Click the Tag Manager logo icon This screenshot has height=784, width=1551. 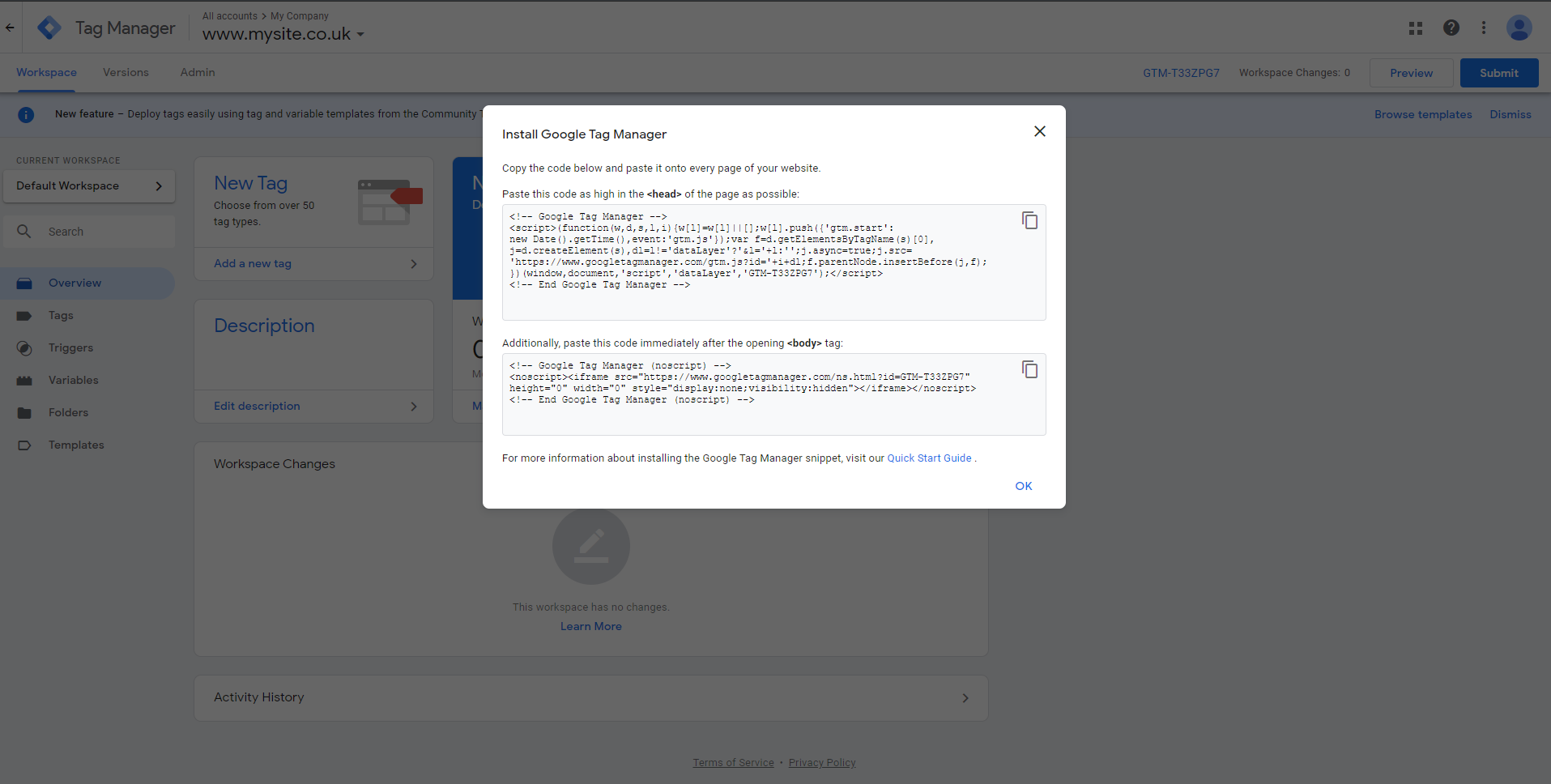click(49, 28)
